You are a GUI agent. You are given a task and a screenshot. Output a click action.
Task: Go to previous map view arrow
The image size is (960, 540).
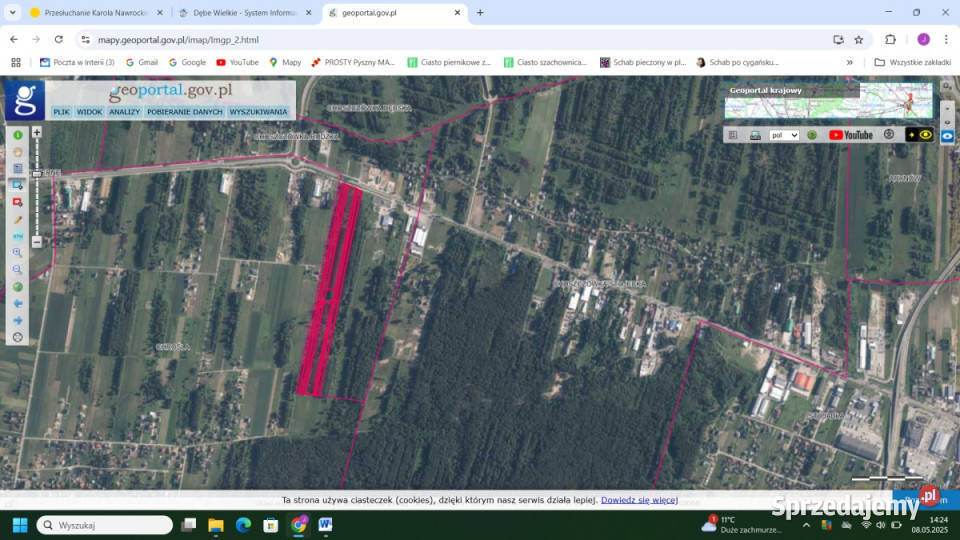[17, 304]
